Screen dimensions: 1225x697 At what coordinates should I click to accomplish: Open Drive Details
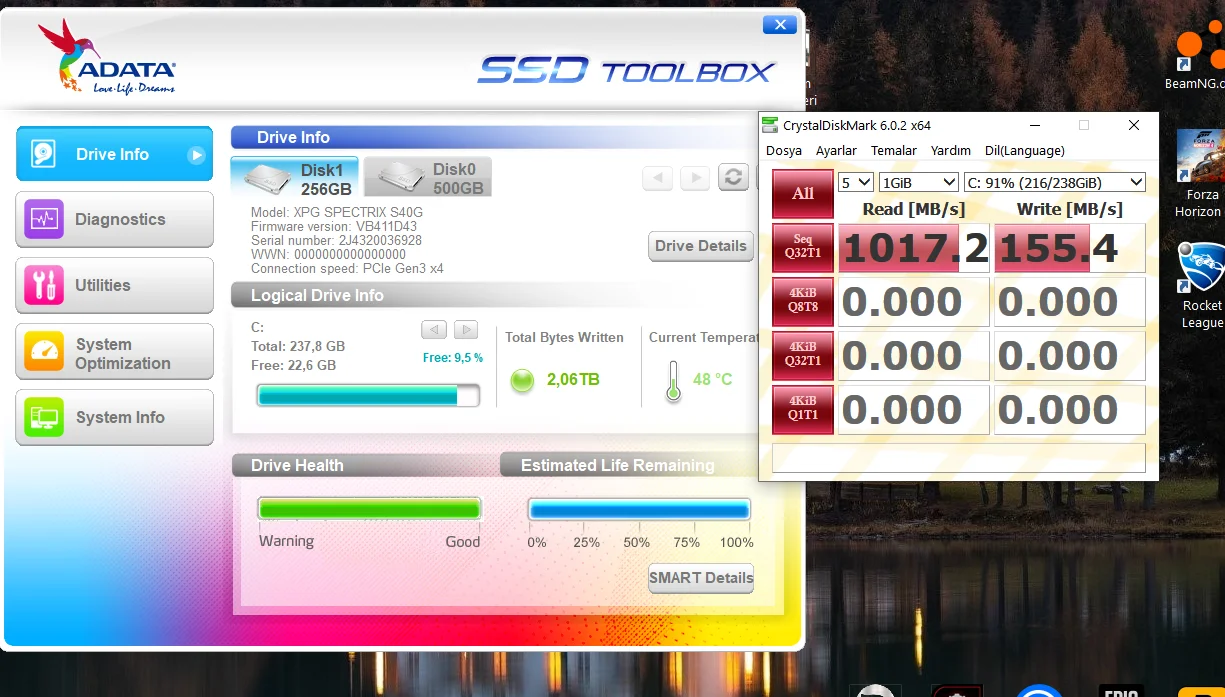(700, 246)
